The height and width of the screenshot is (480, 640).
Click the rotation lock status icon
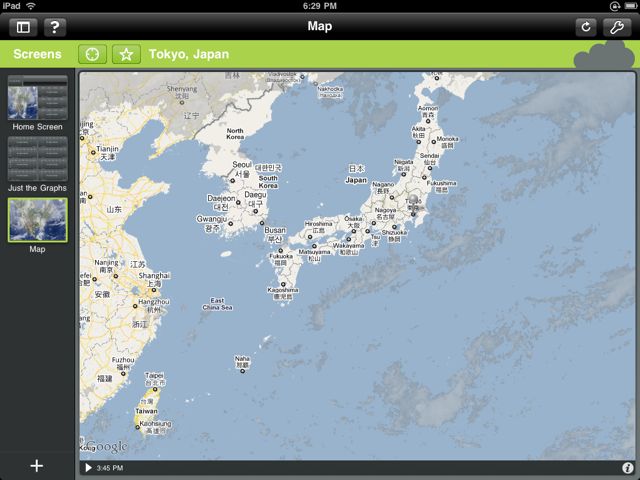tap(615, 6)
